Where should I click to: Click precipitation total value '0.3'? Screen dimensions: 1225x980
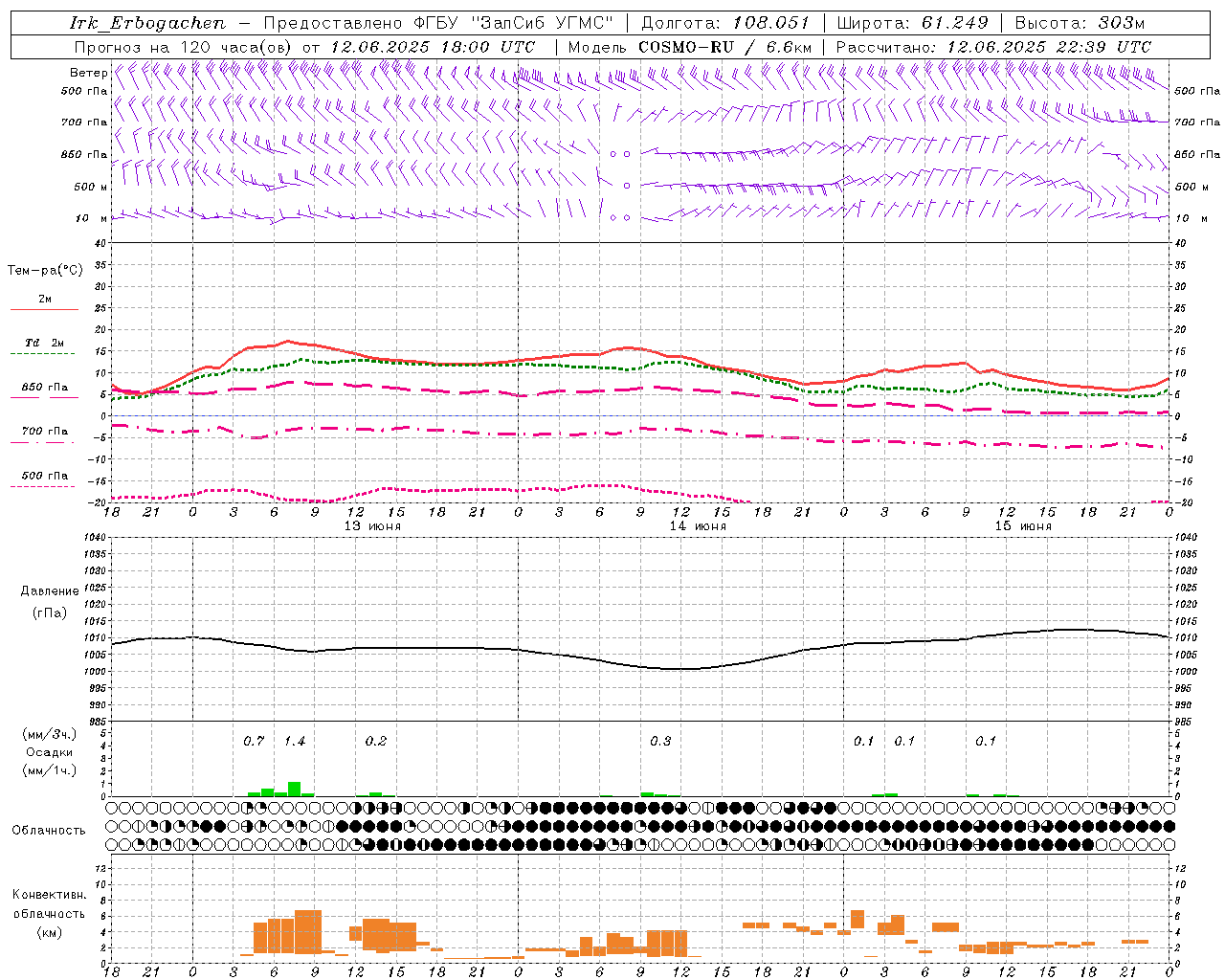pos(660,742)
